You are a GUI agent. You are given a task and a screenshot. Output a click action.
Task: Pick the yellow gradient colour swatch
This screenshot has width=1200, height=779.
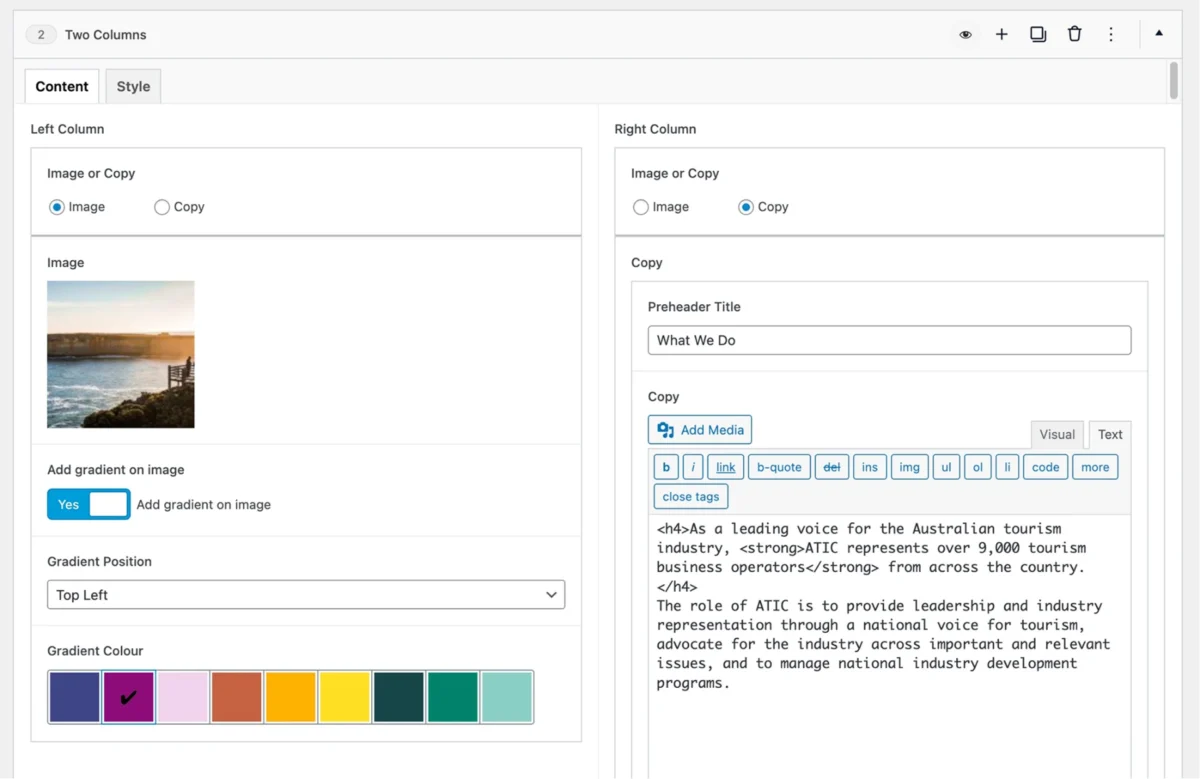344,695
